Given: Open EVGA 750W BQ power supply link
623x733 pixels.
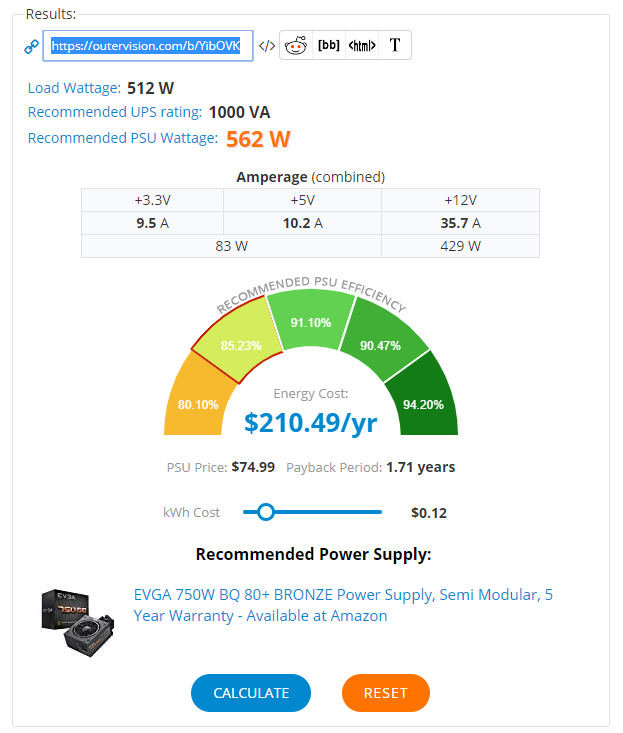Looking at the screenshot, I should click(343, 605).
